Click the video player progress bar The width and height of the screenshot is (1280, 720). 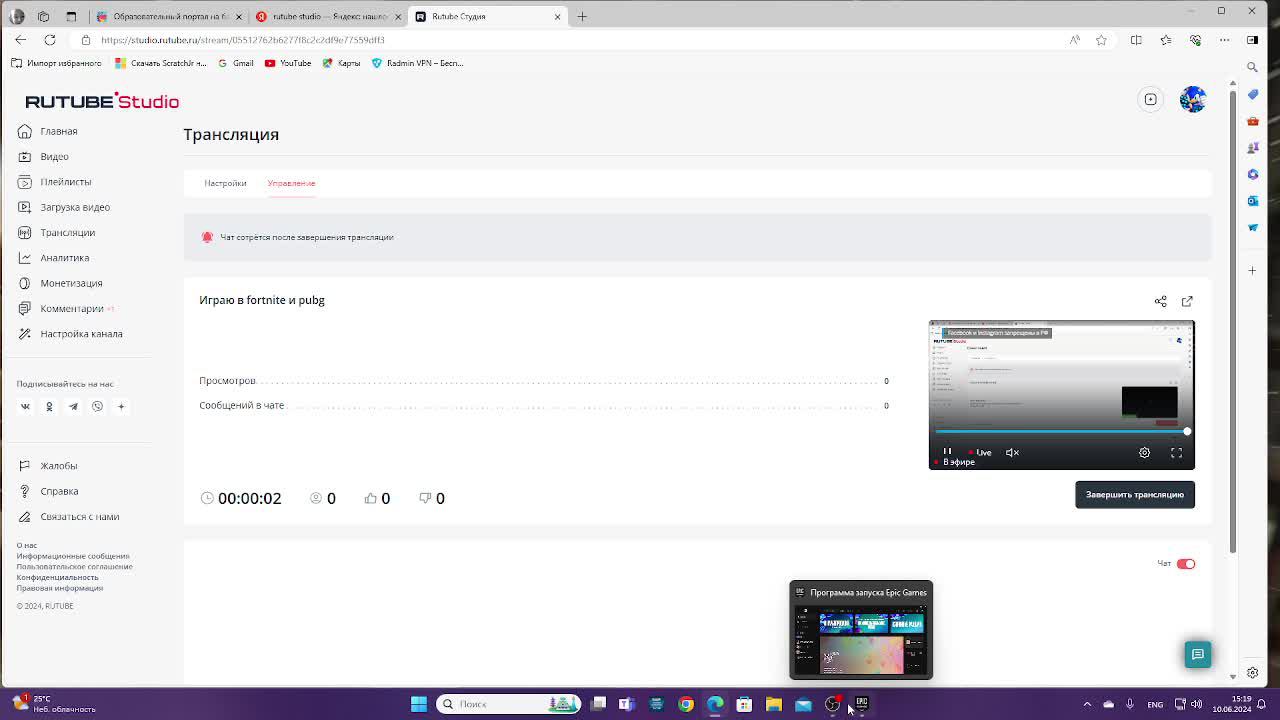[1060, 432]
